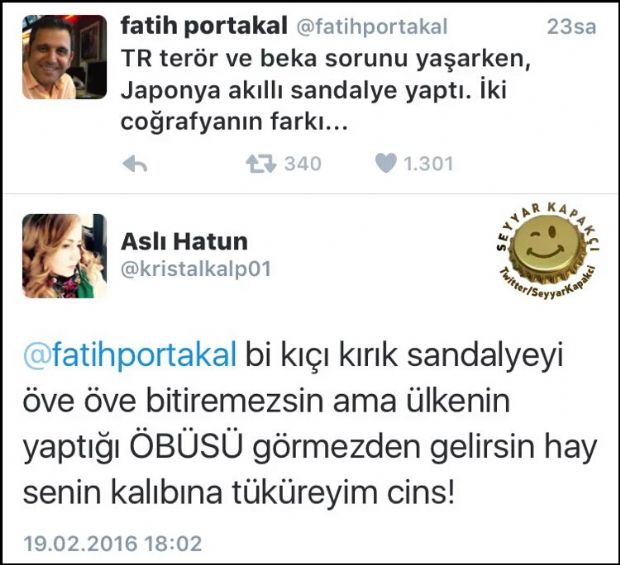Click the retweet icon next to 340

pyautogui.click(x=261, y=164)
